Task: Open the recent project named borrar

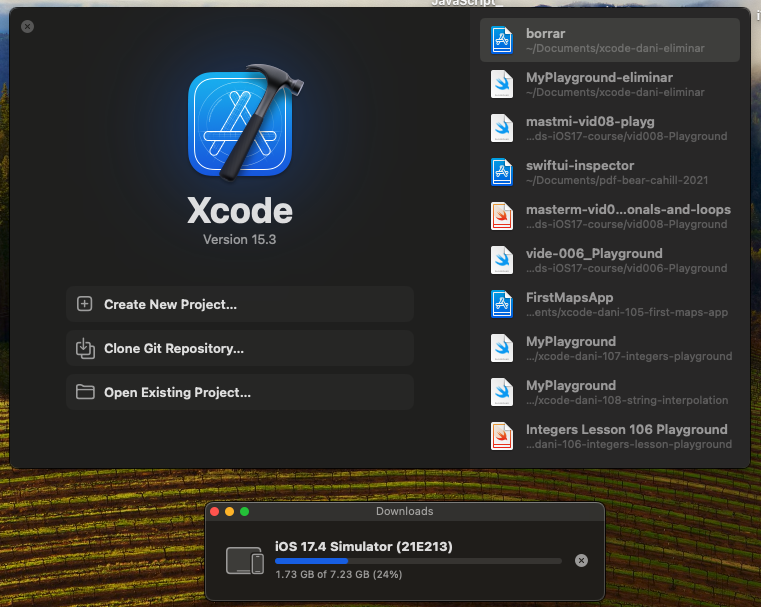Action: (610, 40)
